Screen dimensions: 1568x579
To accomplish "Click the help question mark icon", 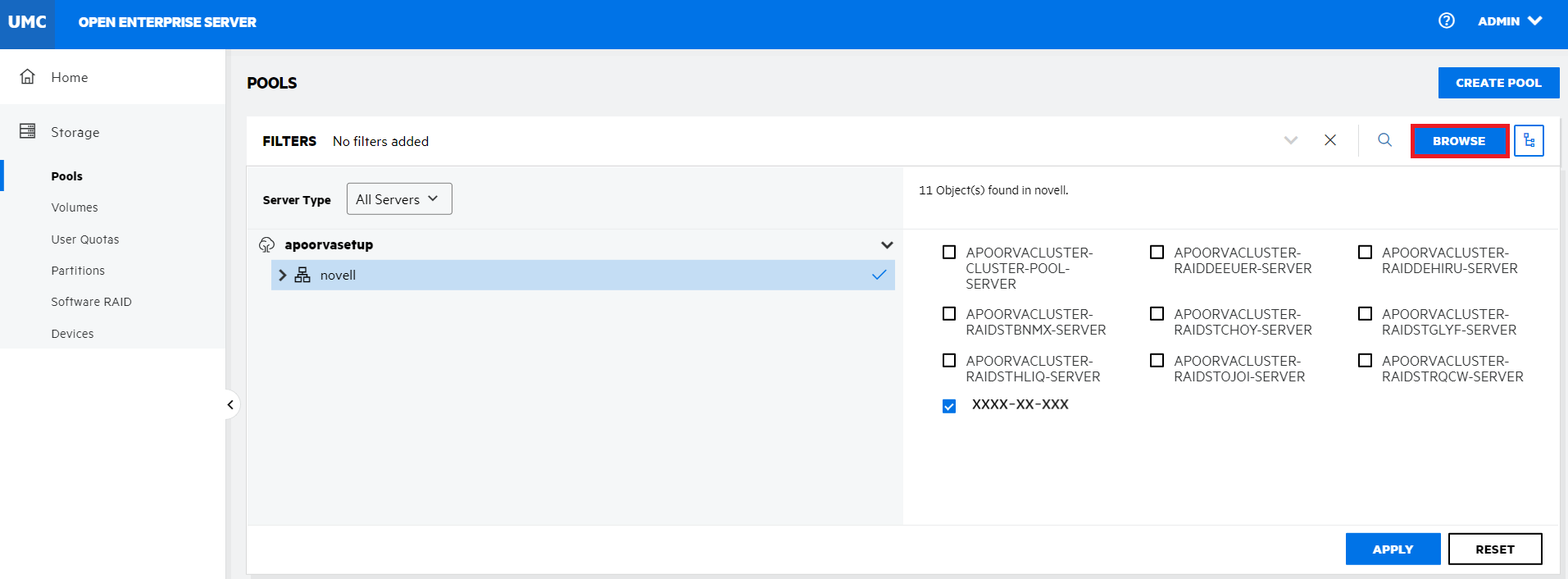I will click(1446, 21).
